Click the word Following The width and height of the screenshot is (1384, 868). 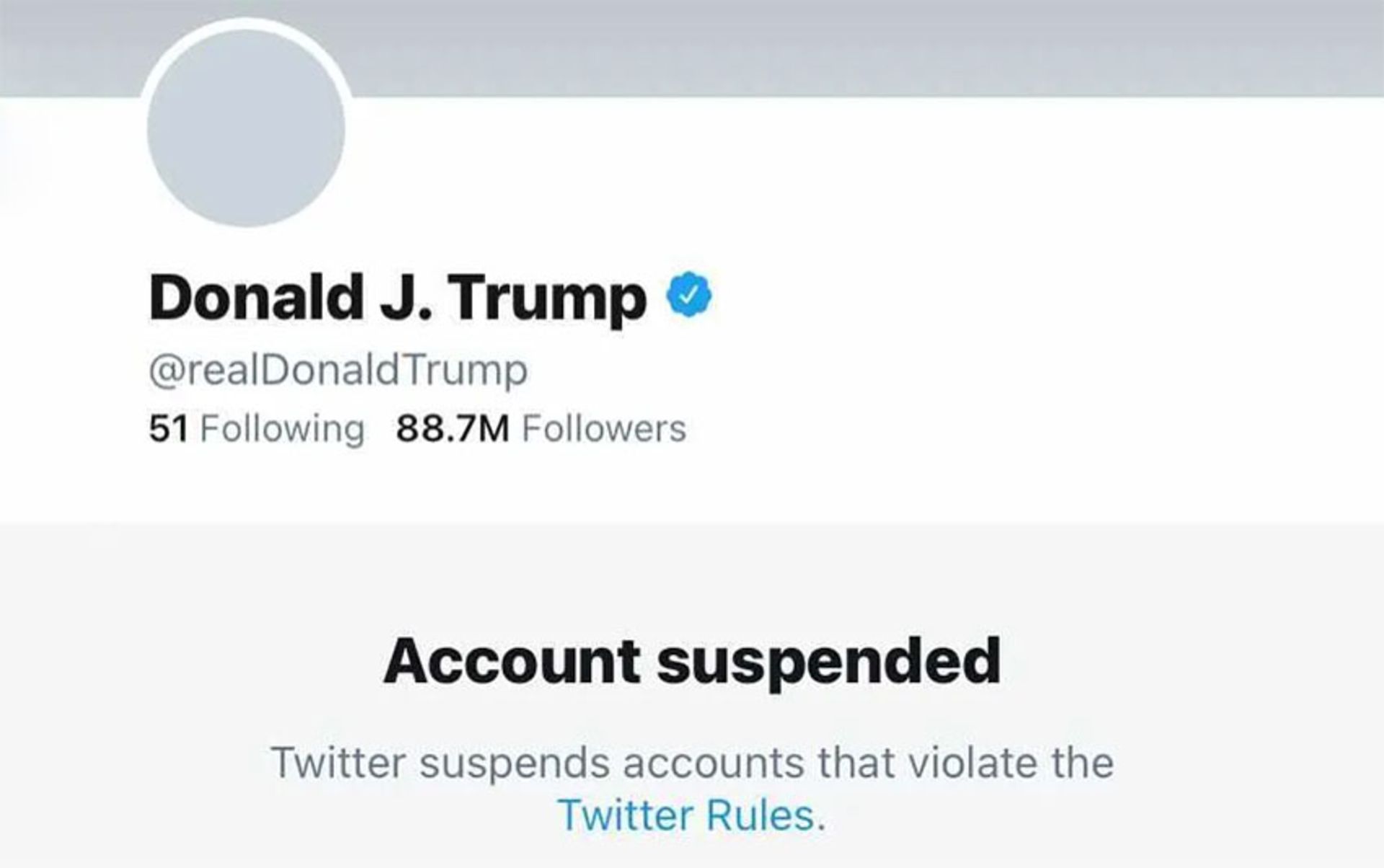(282, 428)
